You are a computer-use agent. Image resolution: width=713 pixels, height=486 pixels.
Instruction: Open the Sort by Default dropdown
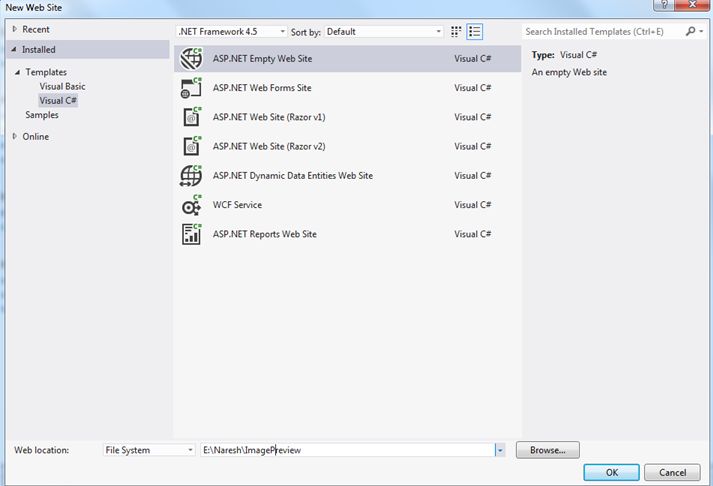(x=384, y=32)
